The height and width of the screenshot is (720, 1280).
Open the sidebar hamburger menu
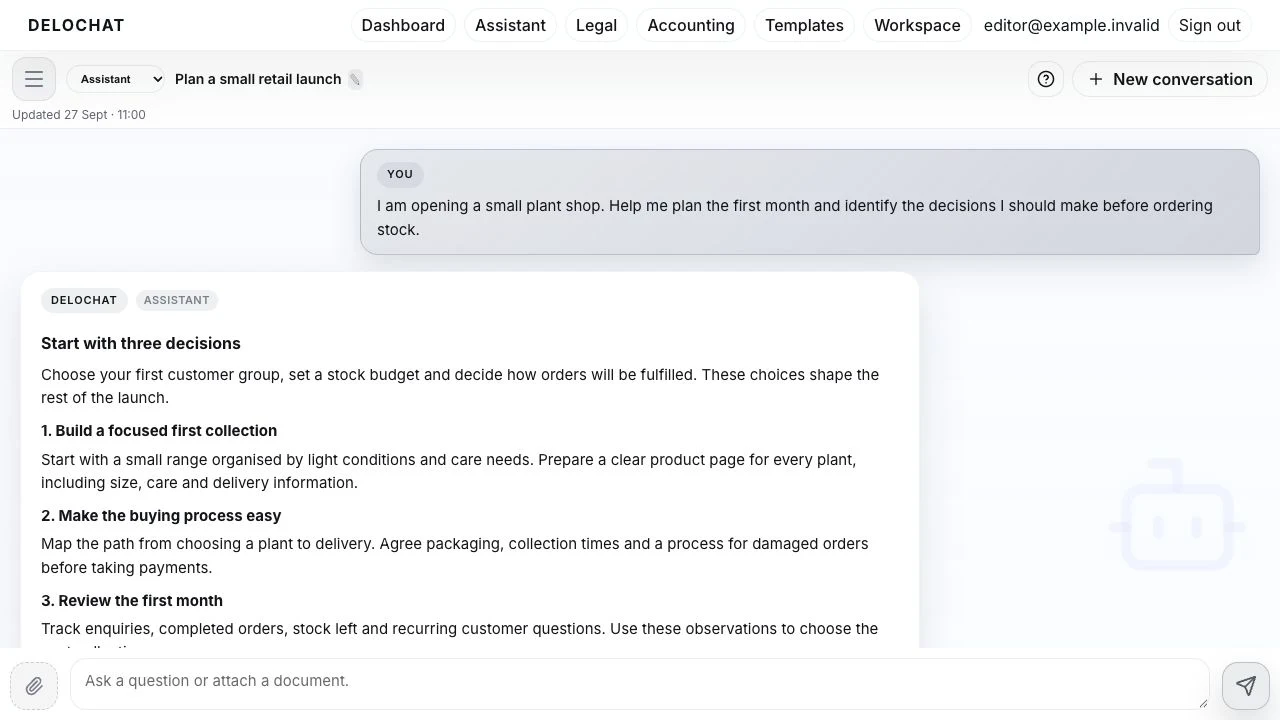coord(34,79)
